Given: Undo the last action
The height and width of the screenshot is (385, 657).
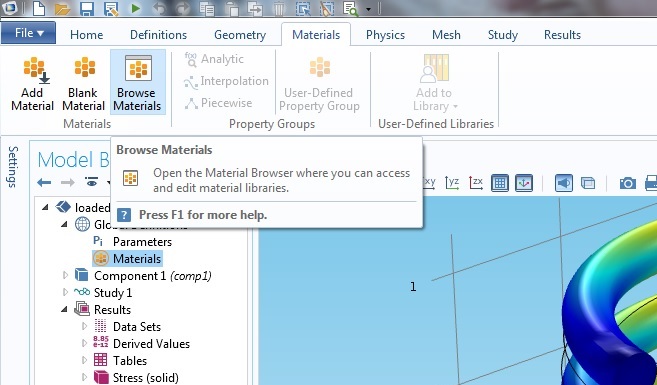Looking at the screenshot, I should point(159,8).
